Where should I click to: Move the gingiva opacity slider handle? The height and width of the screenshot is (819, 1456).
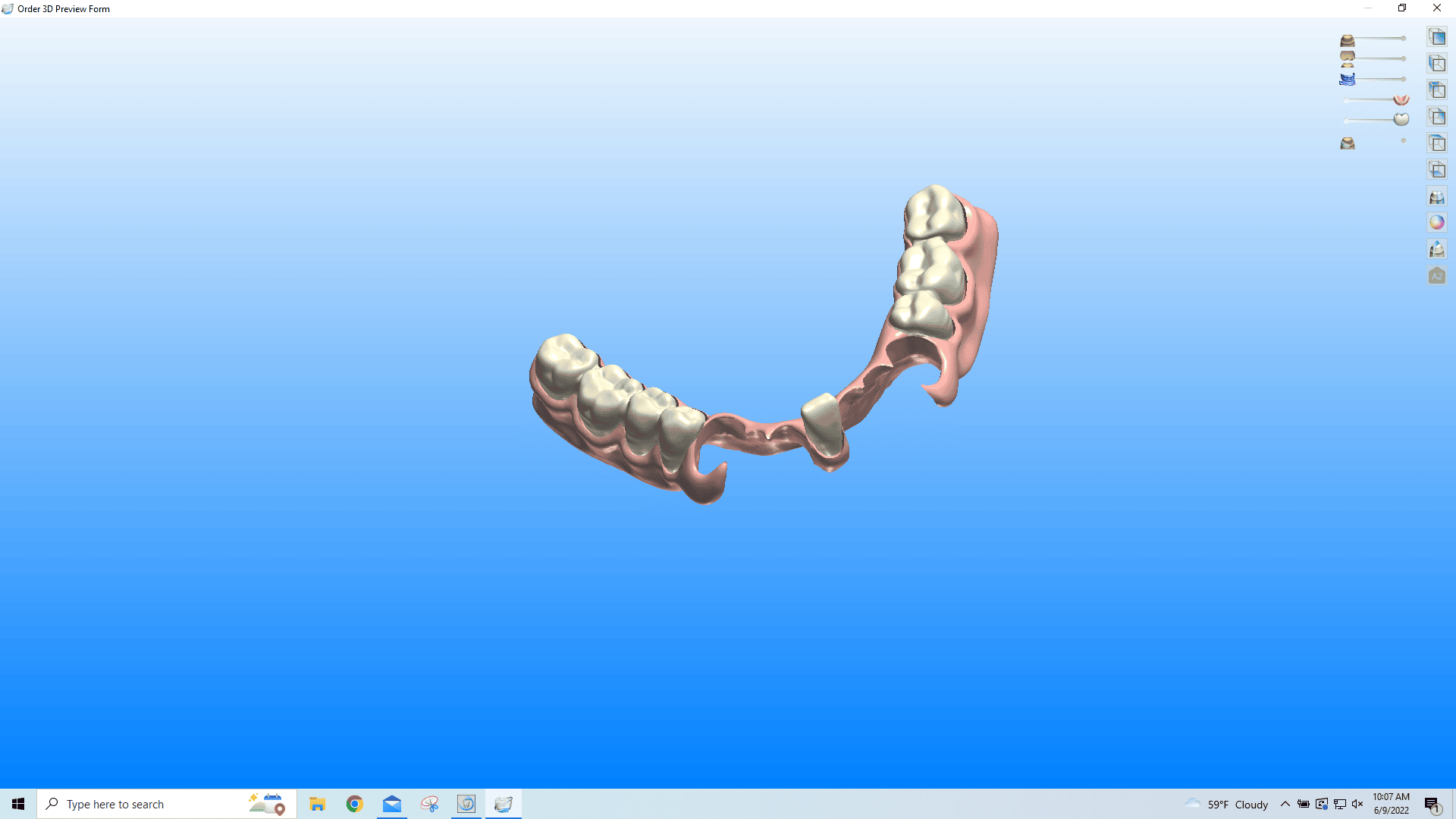pyautogui.click(x=1345, y=99)
